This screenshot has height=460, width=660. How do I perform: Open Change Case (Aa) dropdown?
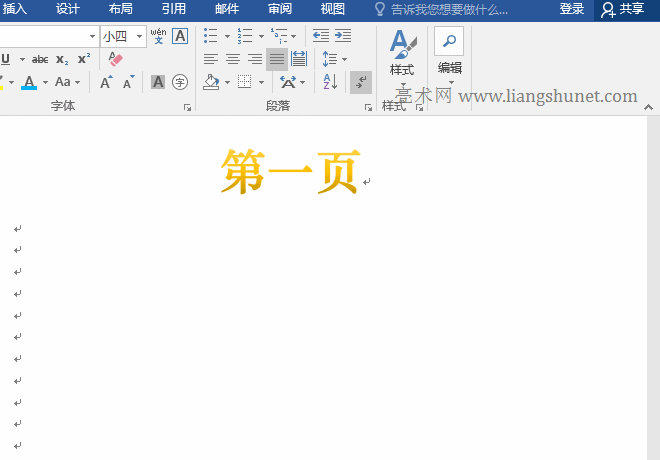(x=67, y=82)
